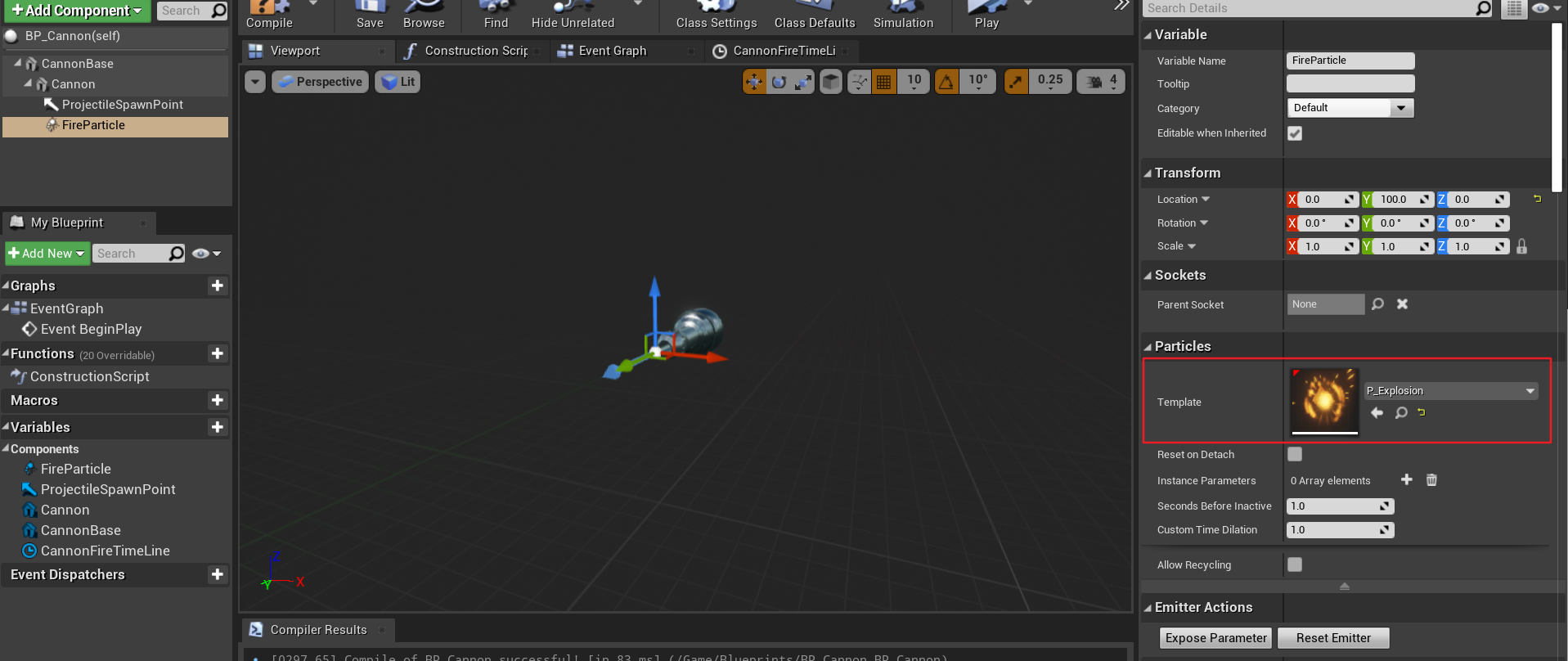1568x661 pixels.
Task: Add a new variable with plus
Action: 217,427
